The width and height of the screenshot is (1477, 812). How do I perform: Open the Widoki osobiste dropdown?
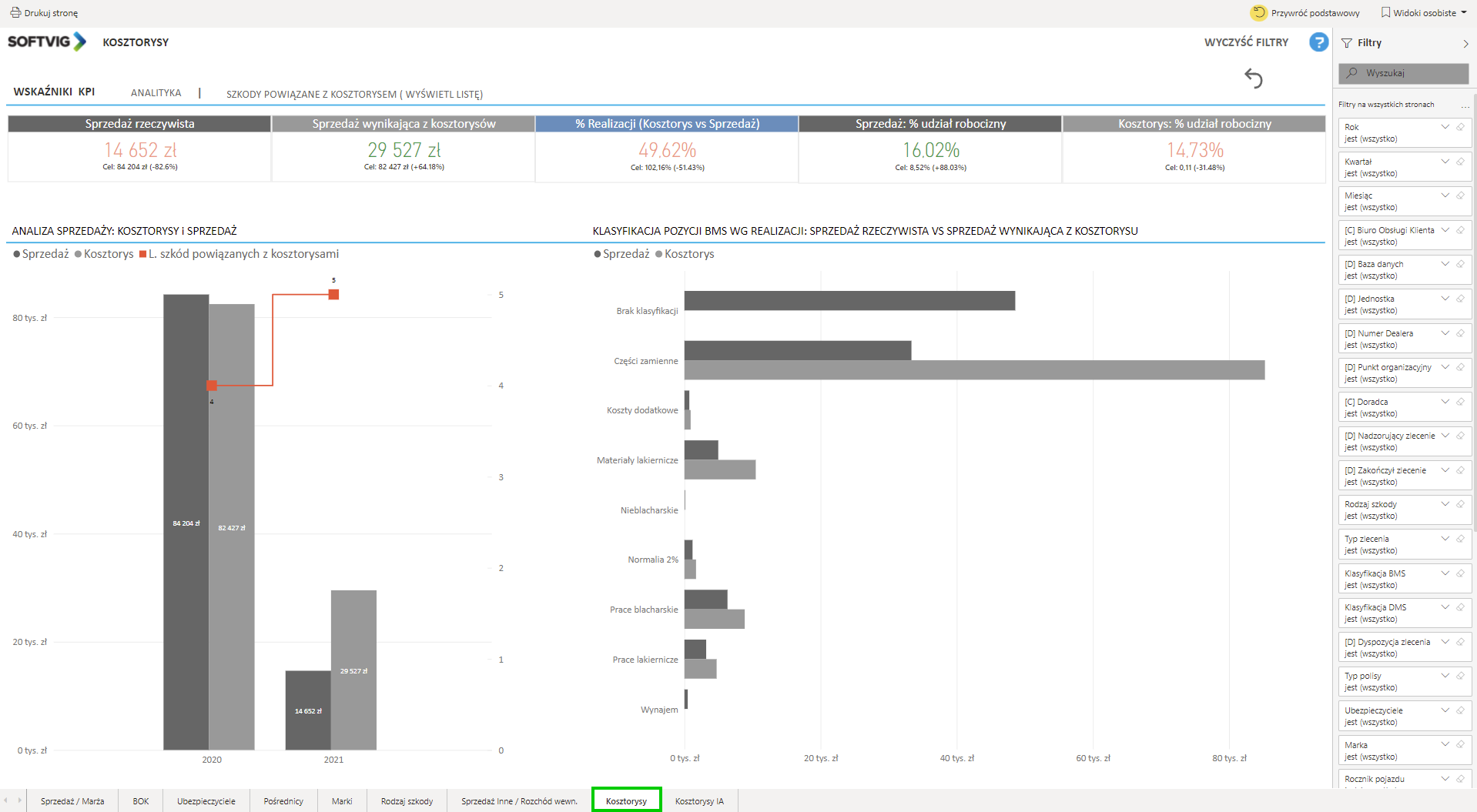(1424, 13)
